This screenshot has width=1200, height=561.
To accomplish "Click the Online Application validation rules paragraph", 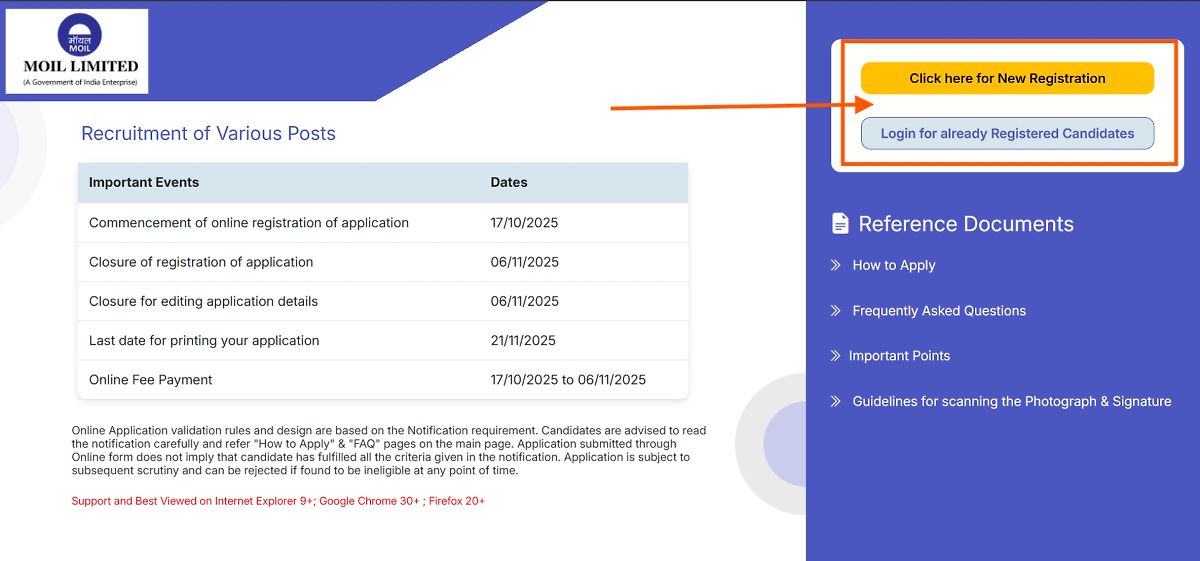I will tap(389, 450).
